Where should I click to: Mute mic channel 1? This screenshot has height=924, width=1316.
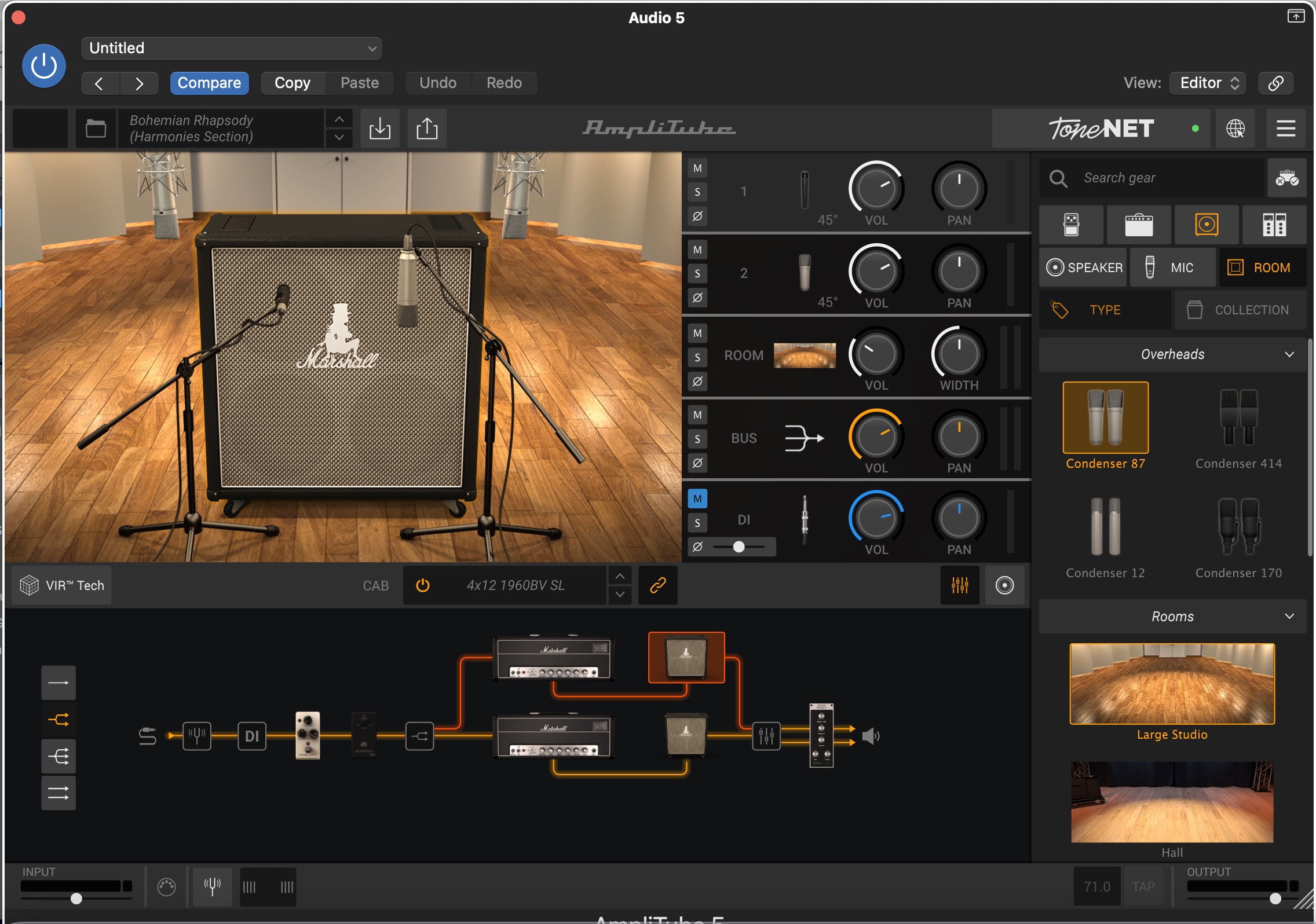click(697, 168)
